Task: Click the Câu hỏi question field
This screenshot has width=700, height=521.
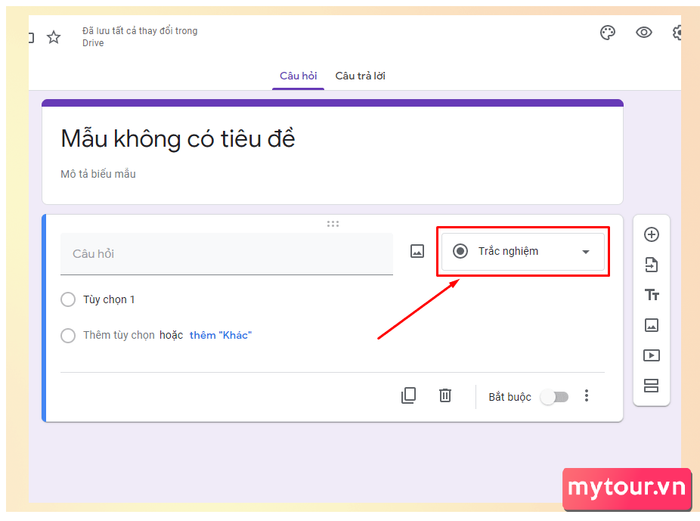Action: tap(227, 254)
